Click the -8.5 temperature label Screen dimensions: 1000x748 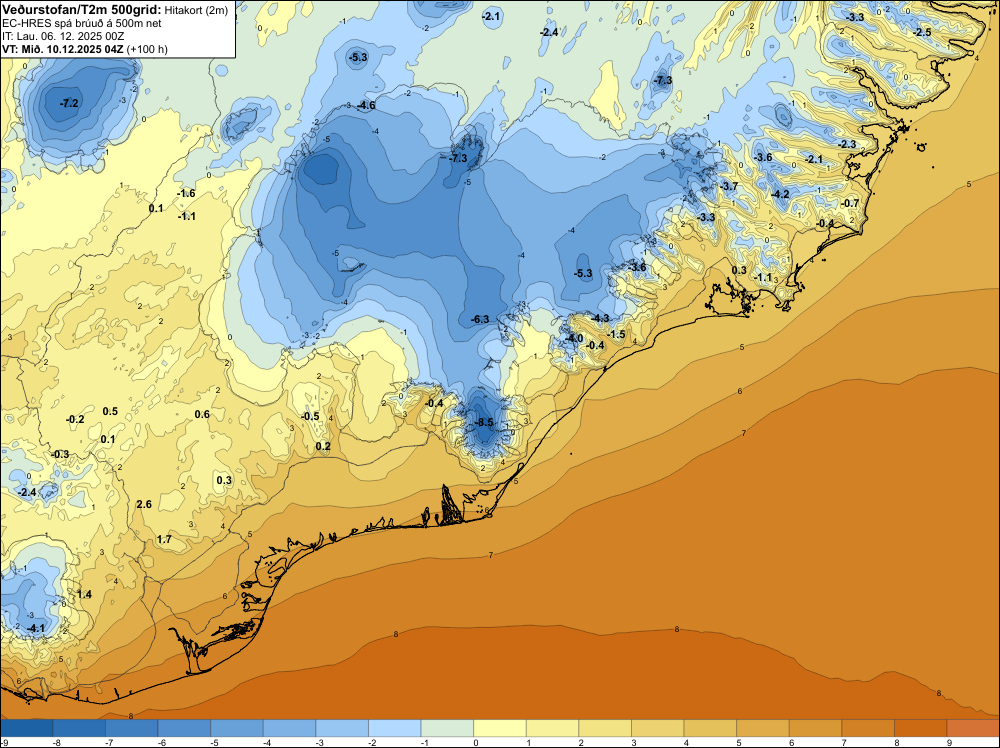click(x=484, y=422)
